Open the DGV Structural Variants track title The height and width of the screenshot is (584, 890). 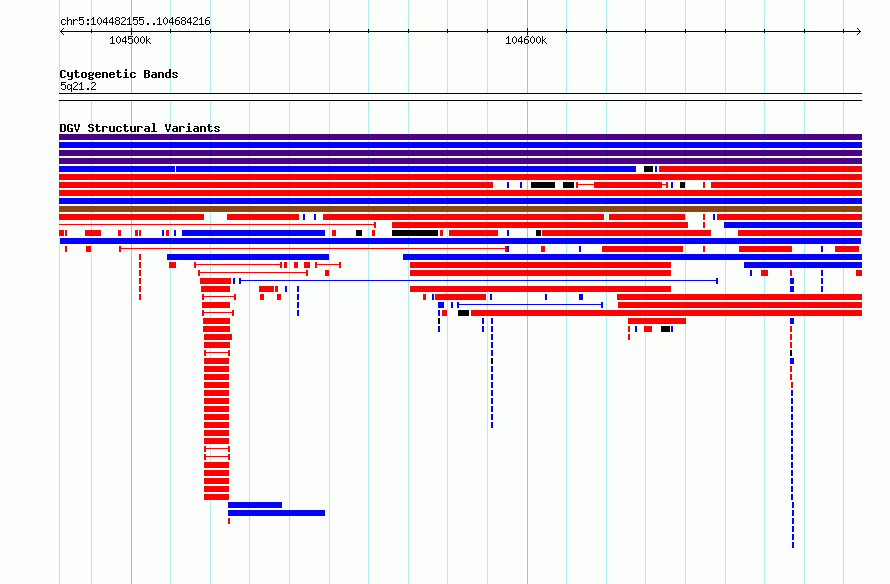tap(140, 128)
